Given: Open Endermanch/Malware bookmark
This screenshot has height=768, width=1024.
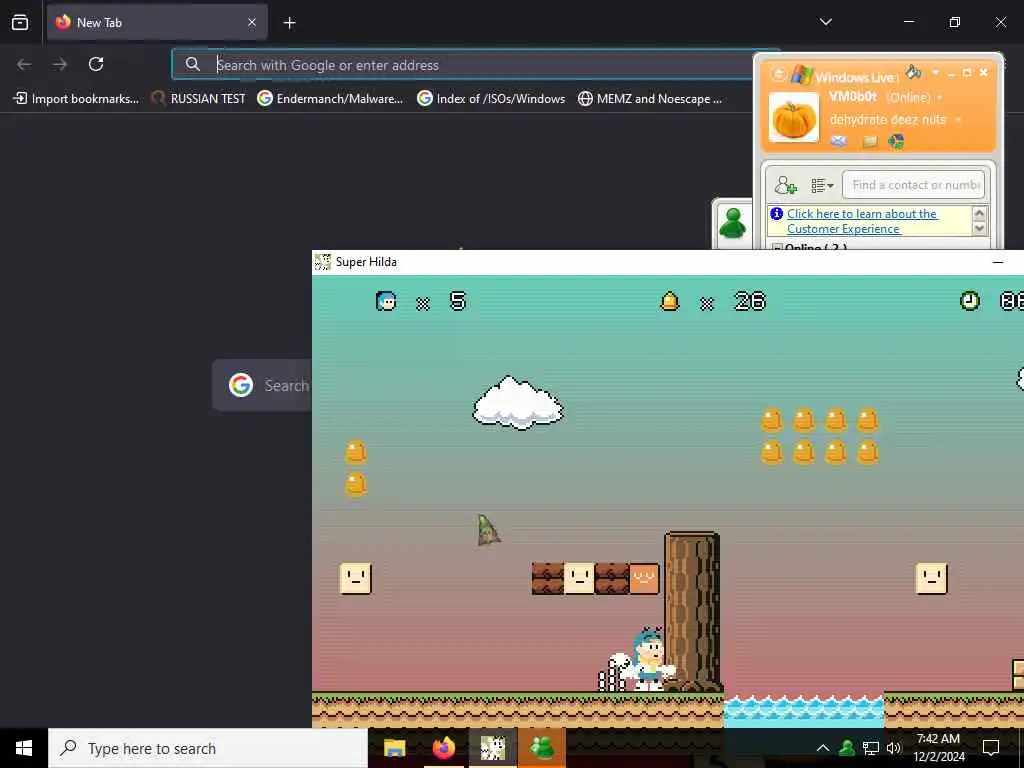Looking at the screenshot, I should [330, 99].
